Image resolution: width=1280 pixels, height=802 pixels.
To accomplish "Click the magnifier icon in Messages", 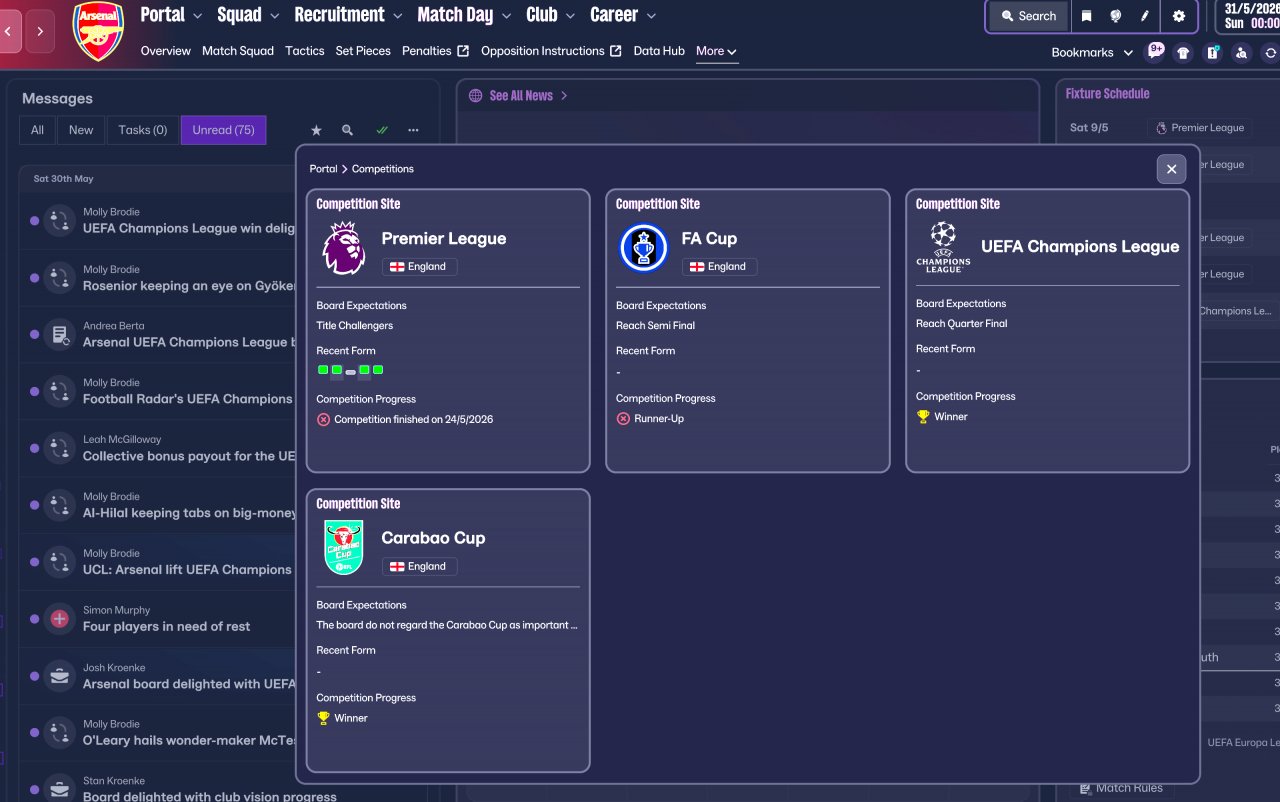I will pos(348,130).
